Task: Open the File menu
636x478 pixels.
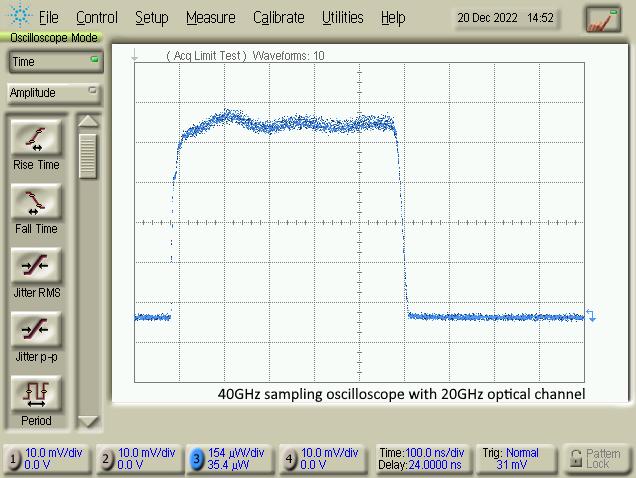Action: coord(48,17)
